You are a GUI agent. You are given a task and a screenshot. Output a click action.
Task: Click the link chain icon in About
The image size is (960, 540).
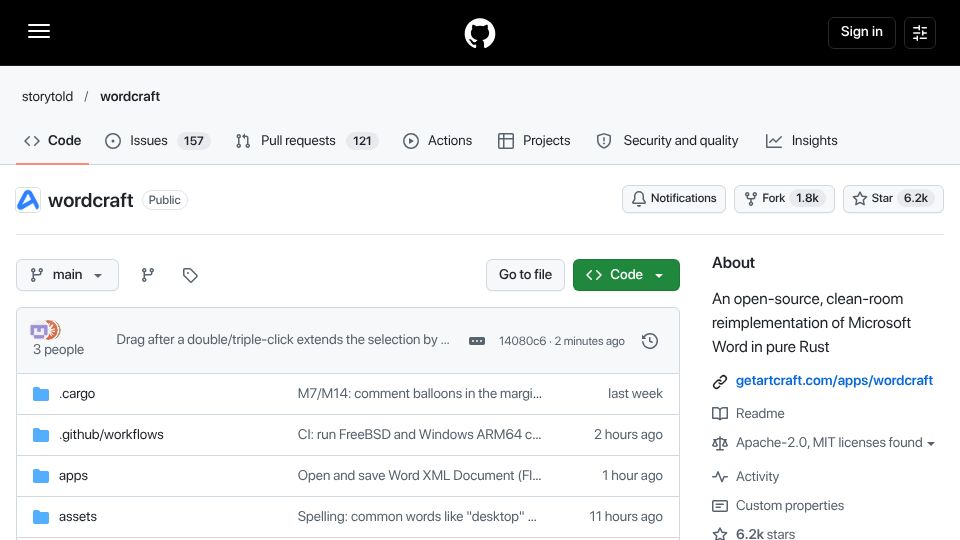tap(720, 381)
